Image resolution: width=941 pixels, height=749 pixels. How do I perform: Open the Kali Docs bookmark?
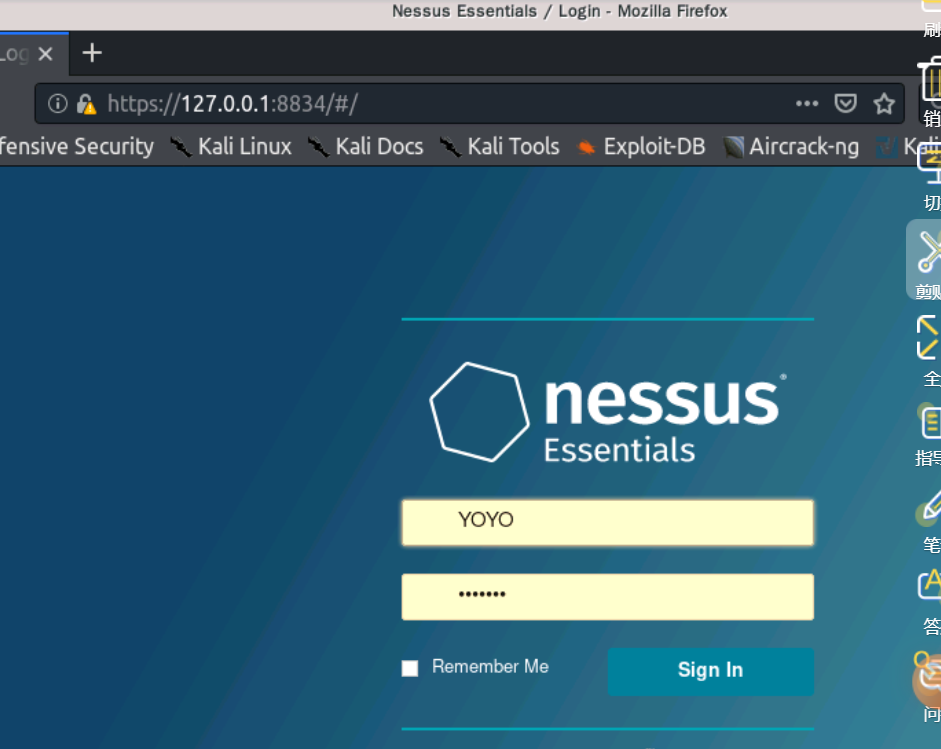click(365, 146)
